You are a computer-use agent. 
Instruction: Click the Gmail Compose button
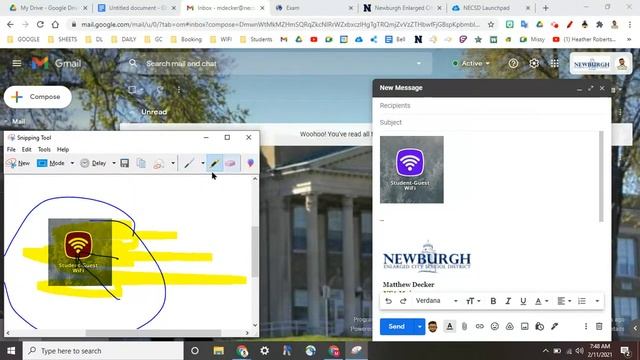pos(38,97)
